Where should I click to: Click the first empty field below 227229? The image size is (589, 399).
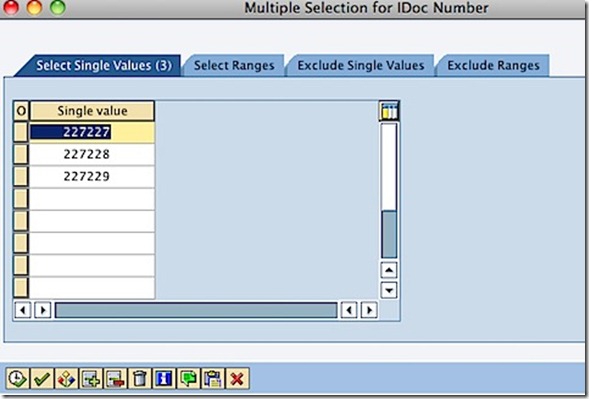pos(92,199)
